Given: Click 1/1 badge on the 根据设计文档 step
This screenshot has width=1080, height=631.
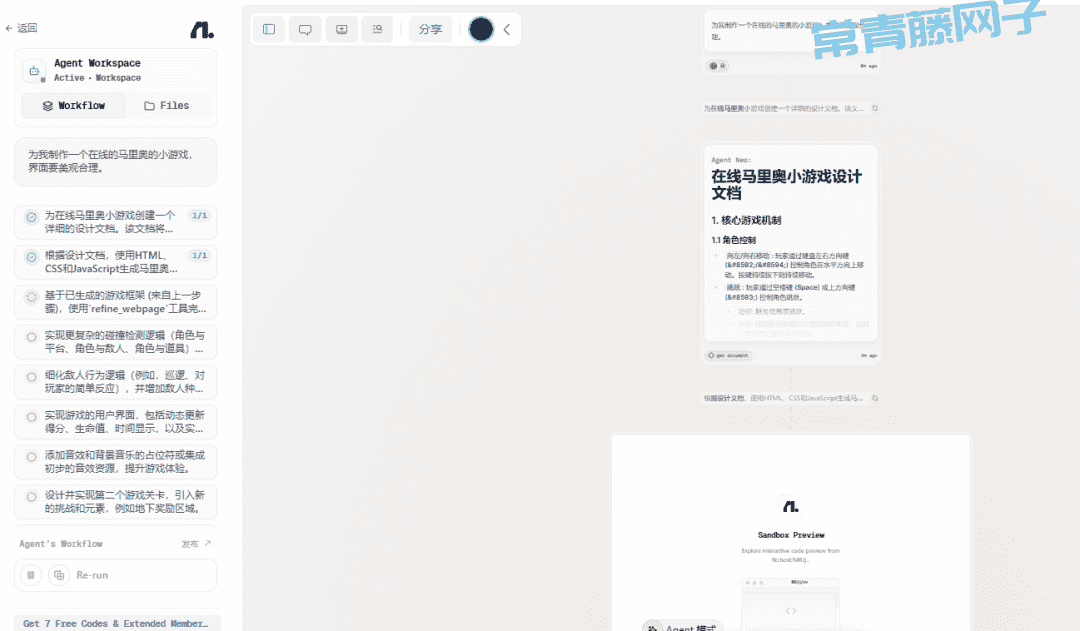Looking at the screenshot, I should click(x=200, y=256).
